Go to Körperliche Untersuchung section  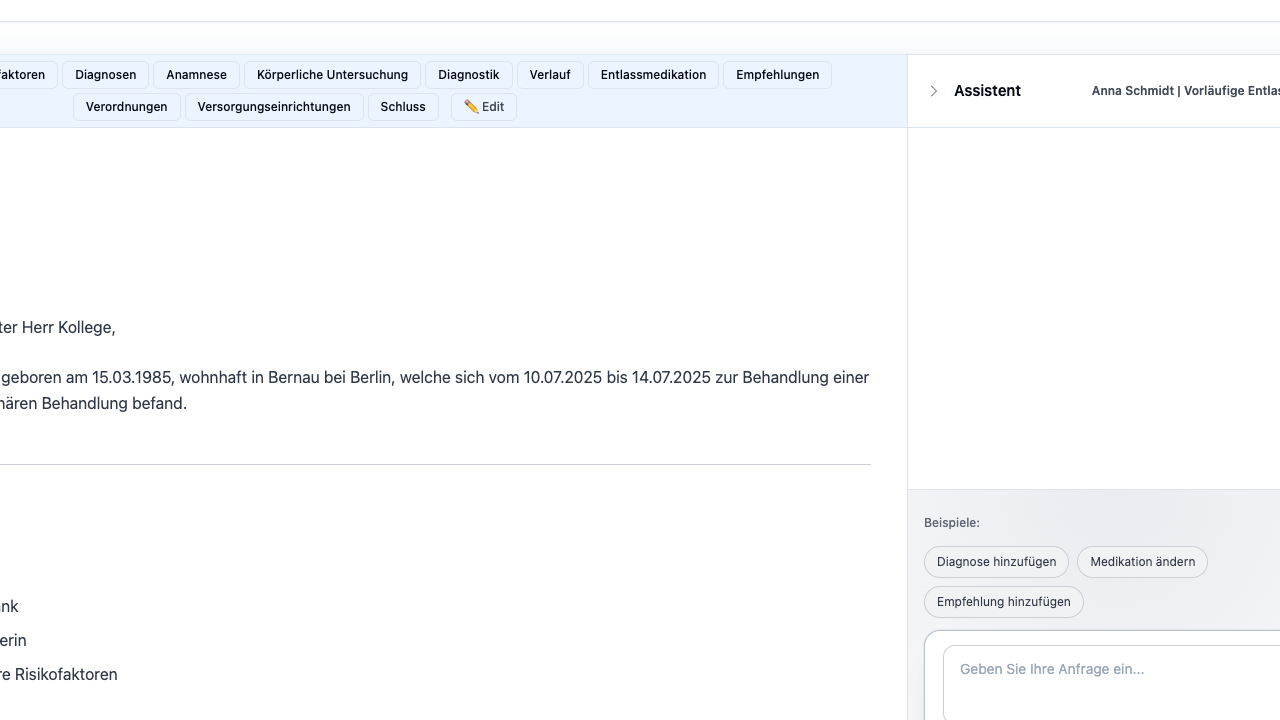[x=332, y=75]
